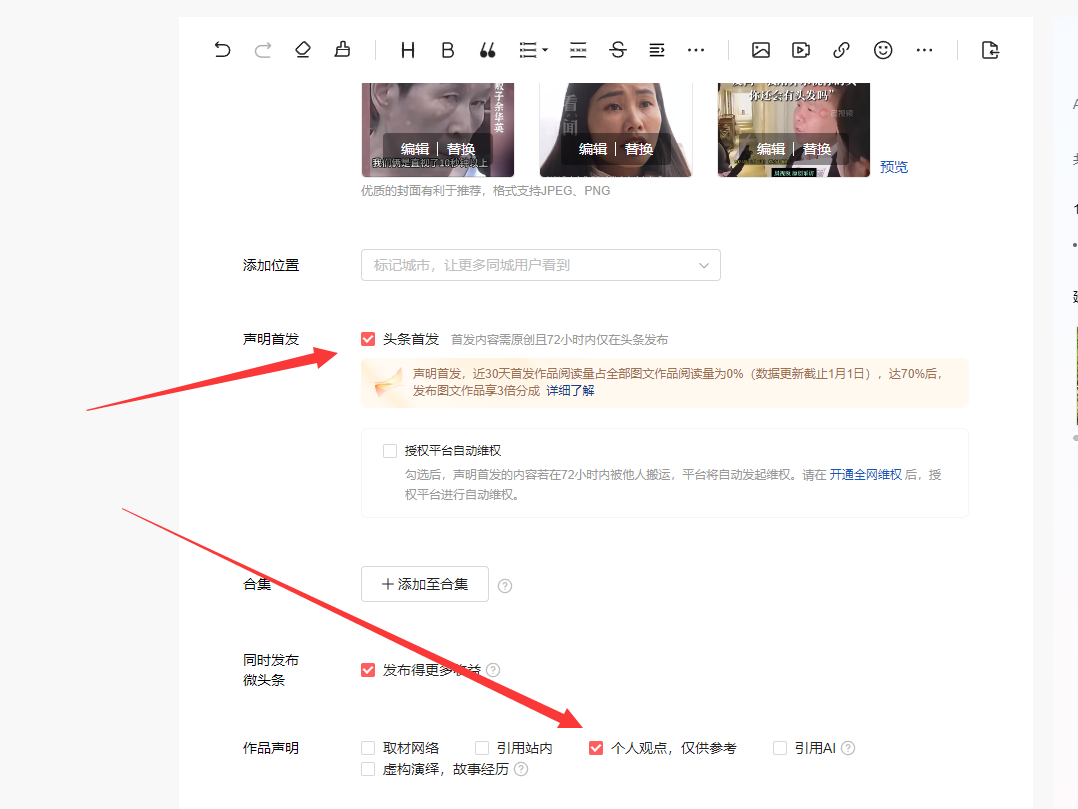This screenshot has height=809, width=1078.
Task: Uncheck the 发布得更多 micro-headline checkbox
Action: tap(368, 670)
